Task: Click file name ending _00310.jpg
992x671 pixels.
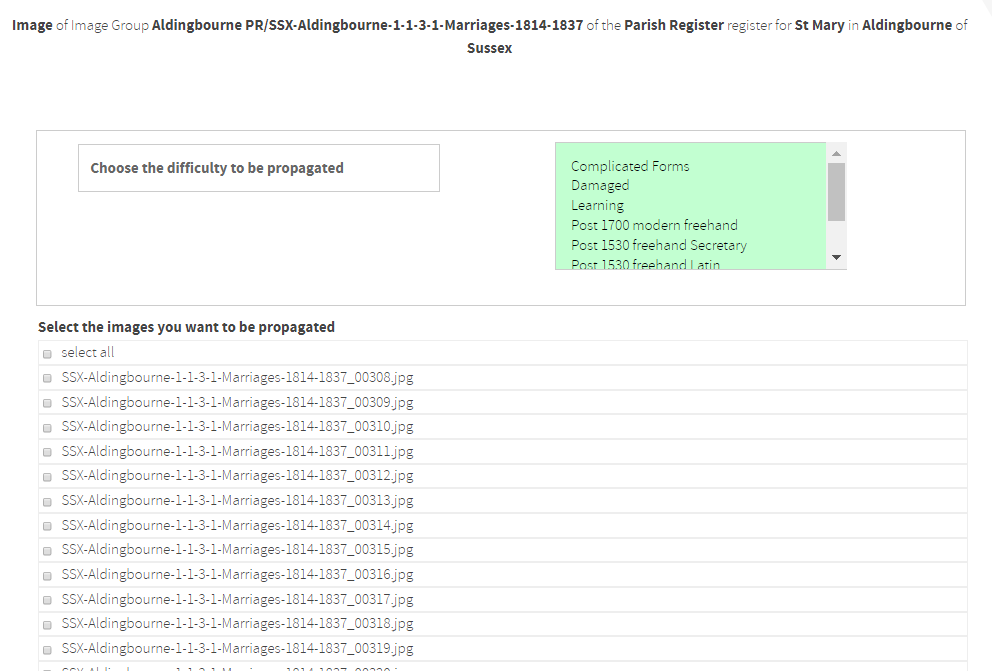Action: click(237, 427)
